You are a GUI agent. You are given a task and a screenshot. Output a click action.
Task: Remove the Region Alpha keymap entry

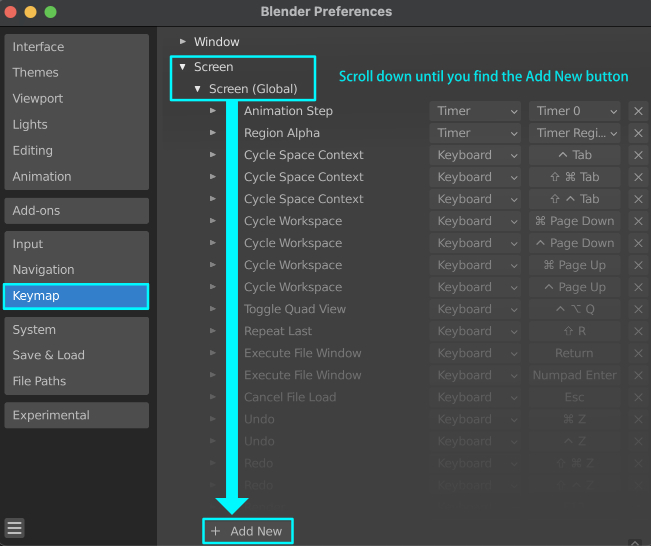click(x=638, y=133)
